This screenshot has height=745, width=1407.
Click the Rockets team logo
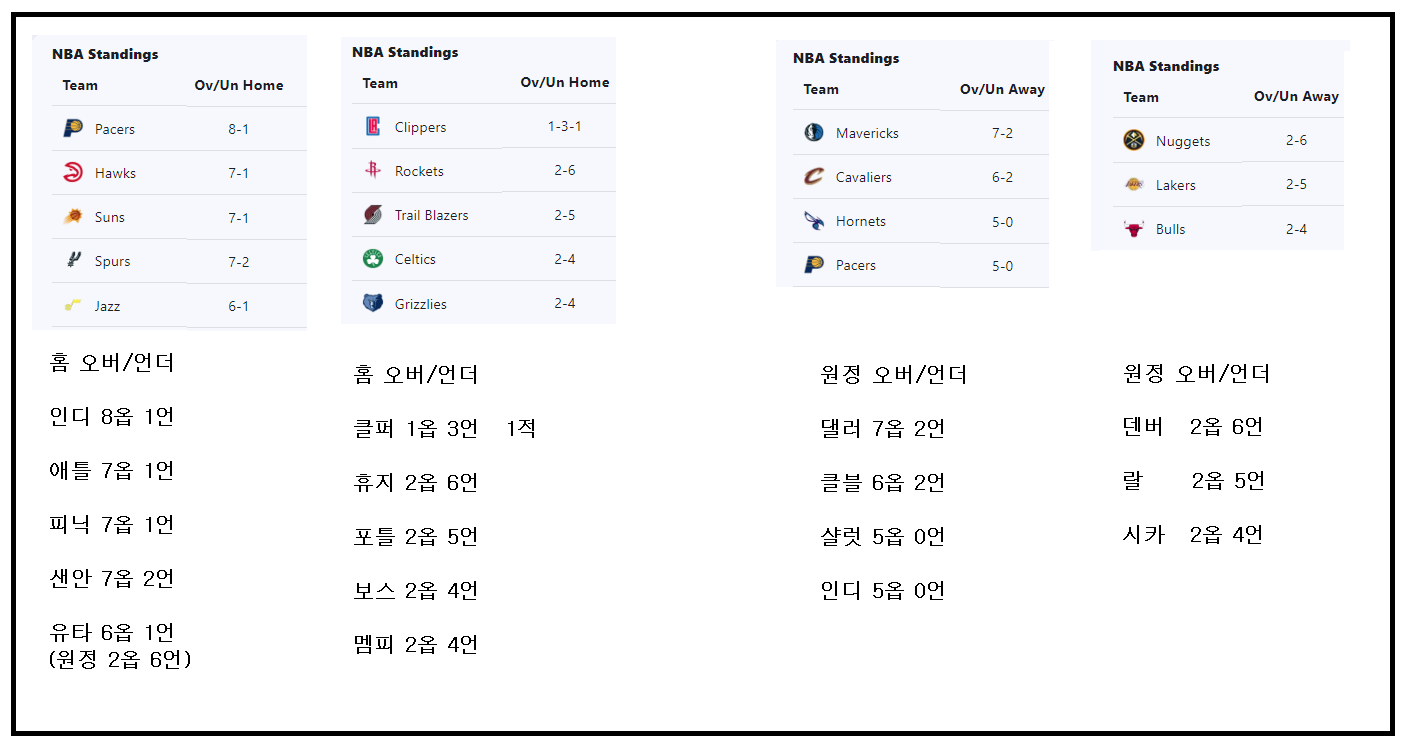[x=373, y=171]
